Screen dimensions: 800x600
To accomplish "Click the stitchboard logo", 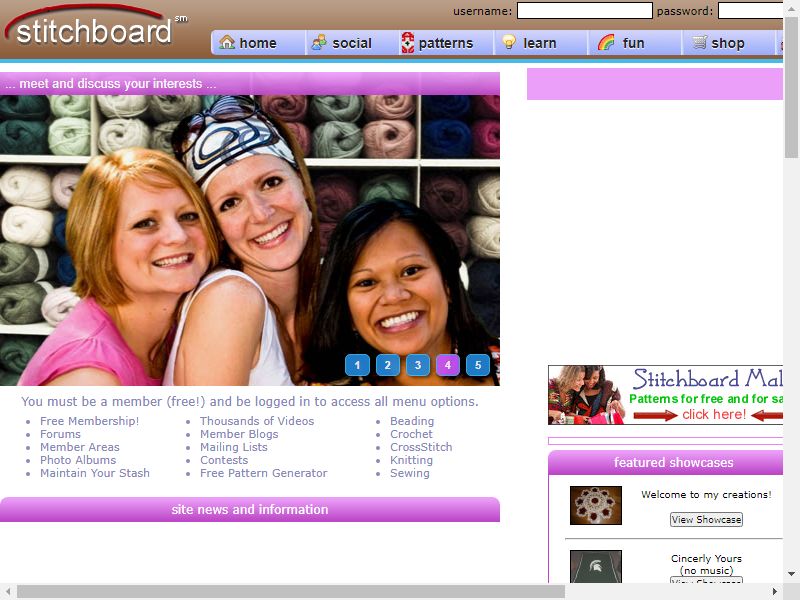I will [x=95, y=28].
